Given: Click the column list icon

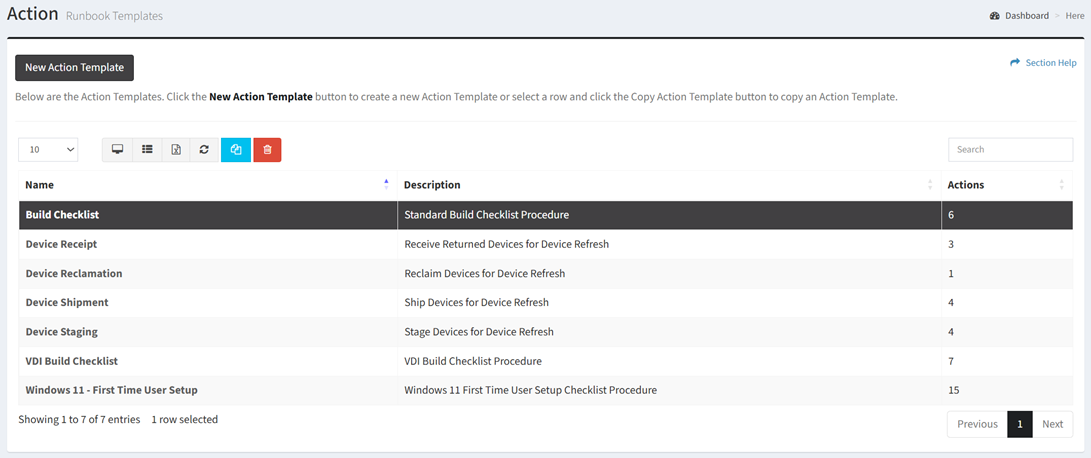Looking at the screenshot, I should [147, 150].
